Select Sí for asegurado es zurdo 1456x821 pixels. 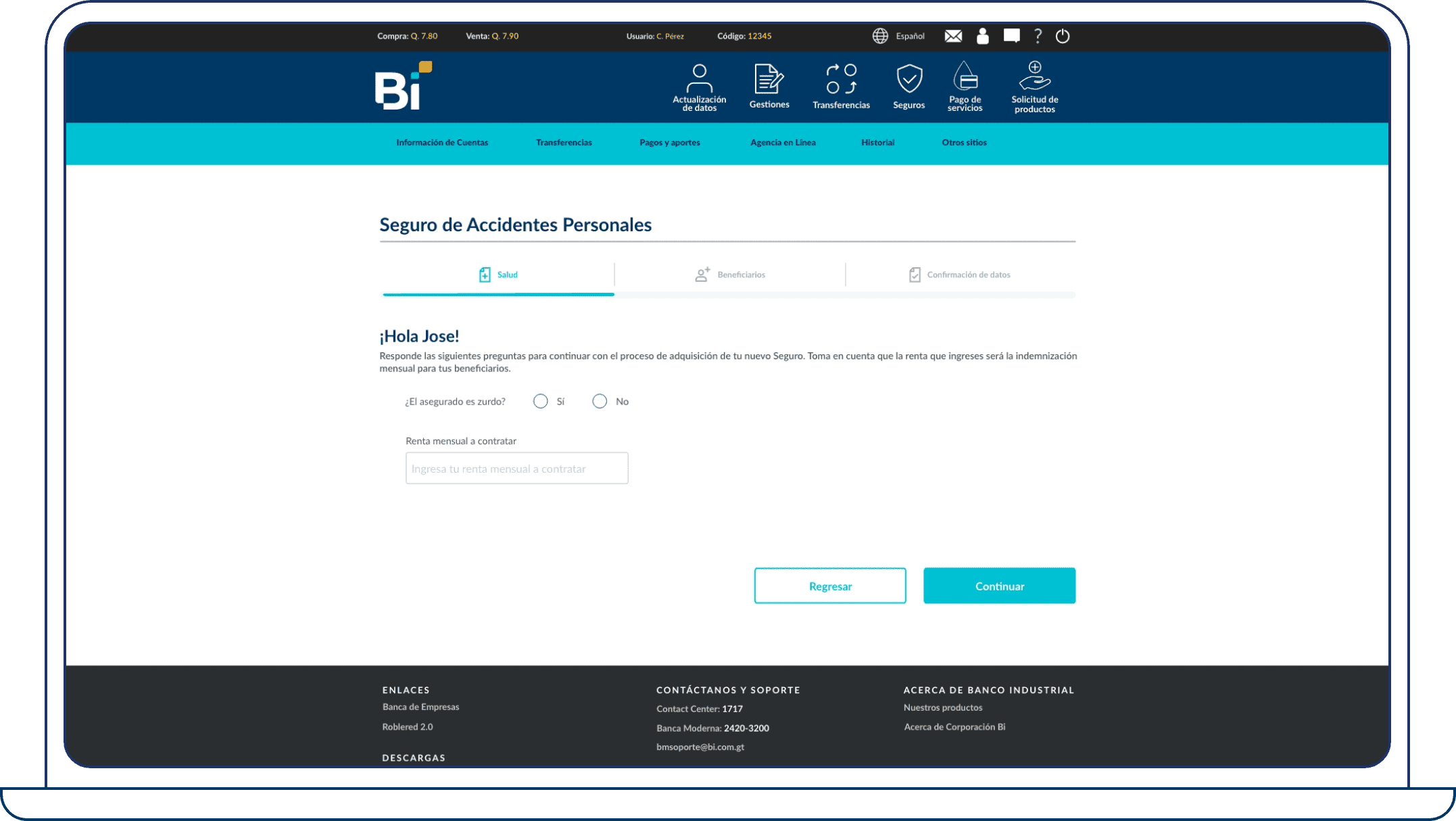[x=540, y=402]
